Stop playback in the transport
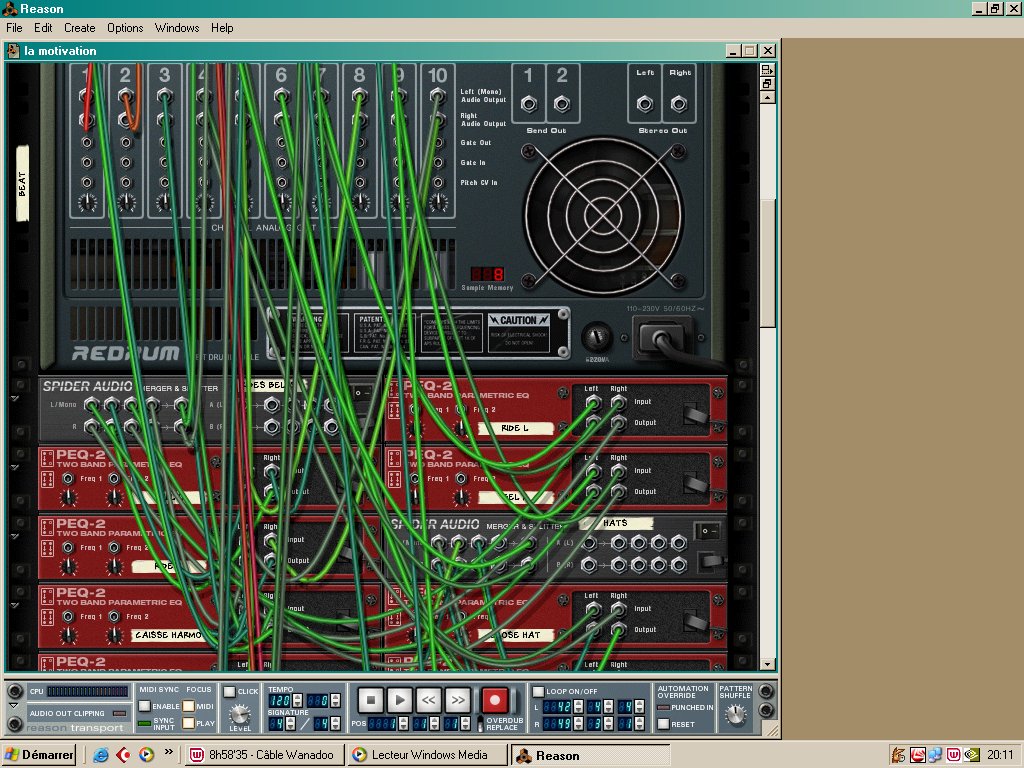Viewport: 1024px width, 768px height. coord(370,701)
